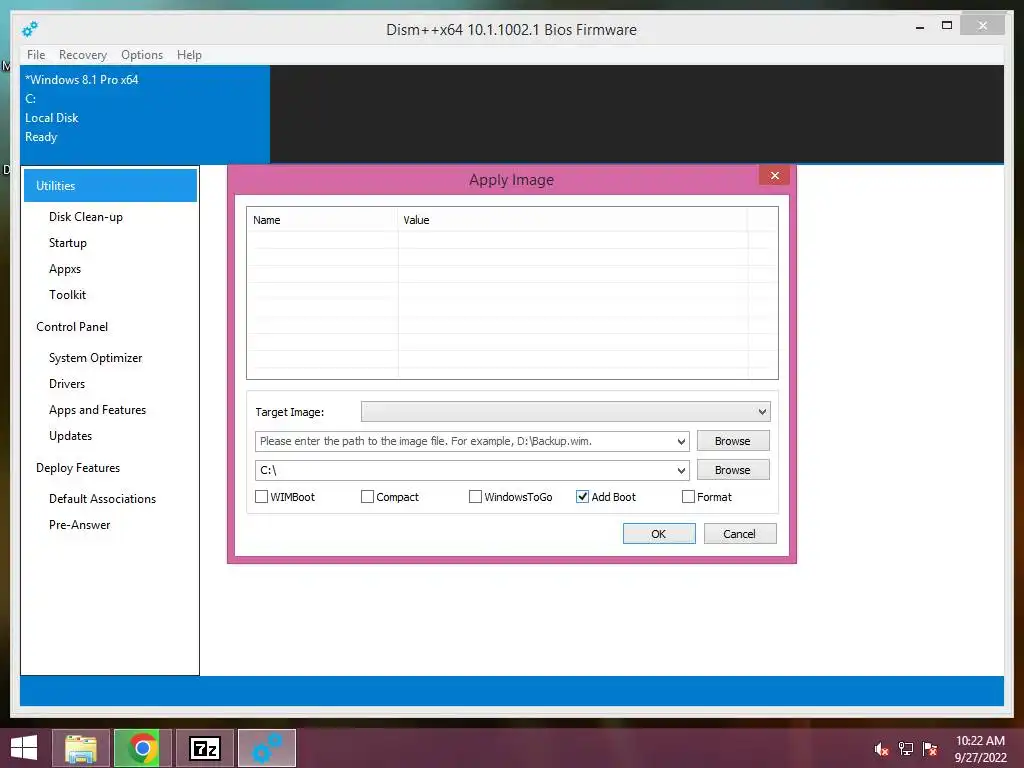The width and height of the screenshot is (1024, 768).
Task: Open the Updates sidebar item
Action: point(71,436)
